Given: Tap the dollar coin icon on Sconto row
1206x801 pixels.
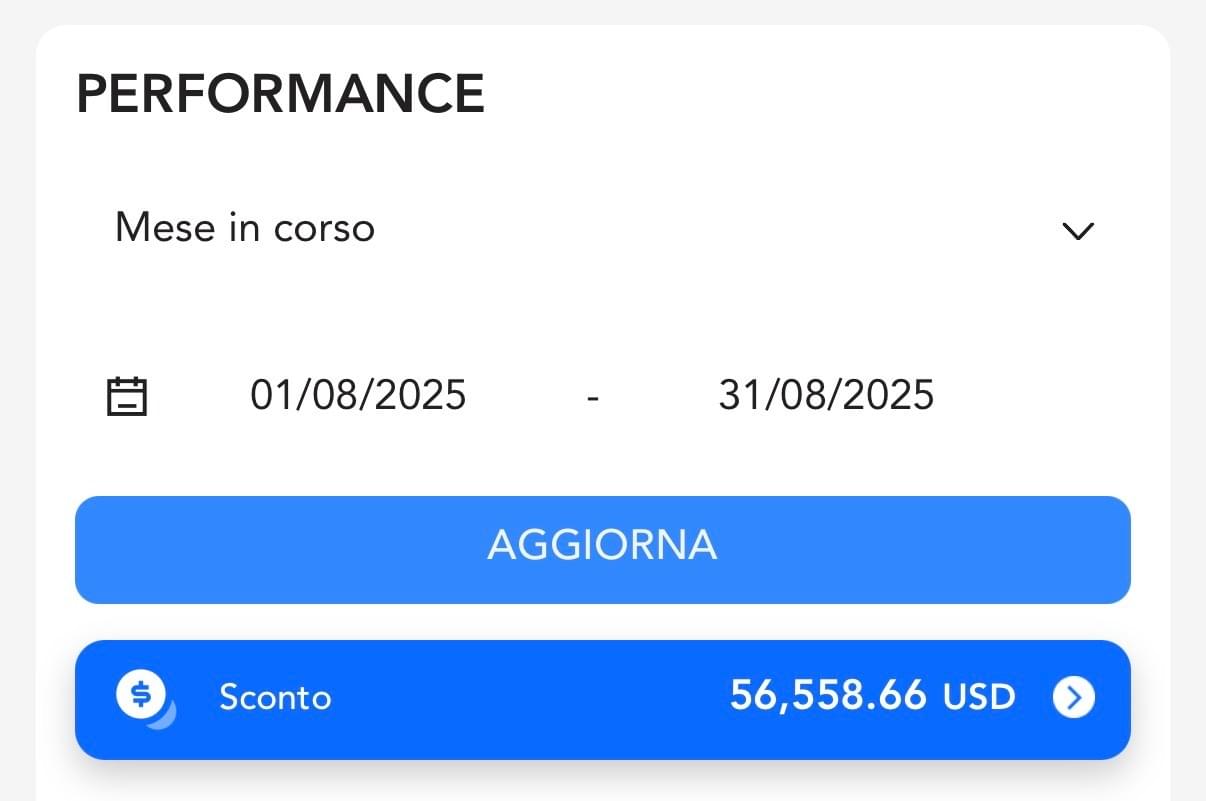Looking at the screenshot, I should pyautogui.click(x=142, y=695).
